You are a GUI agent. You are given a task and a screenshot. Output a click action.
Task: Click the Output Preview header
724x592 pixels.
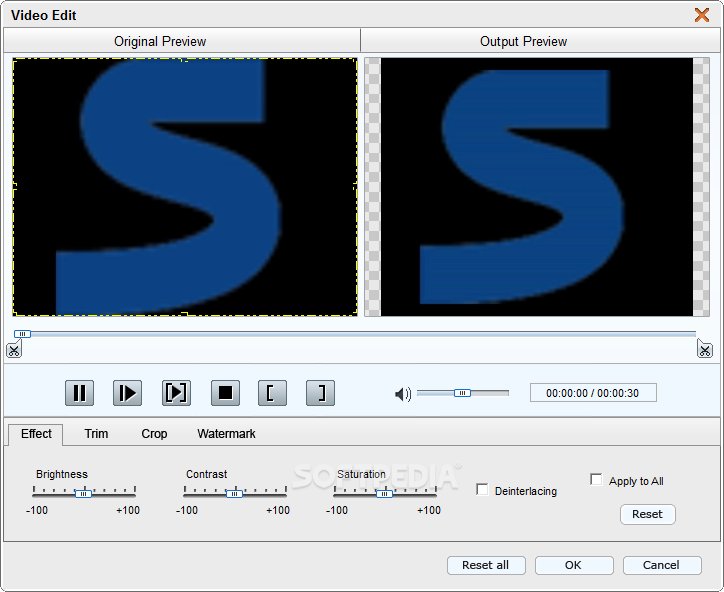click(540, 41)
